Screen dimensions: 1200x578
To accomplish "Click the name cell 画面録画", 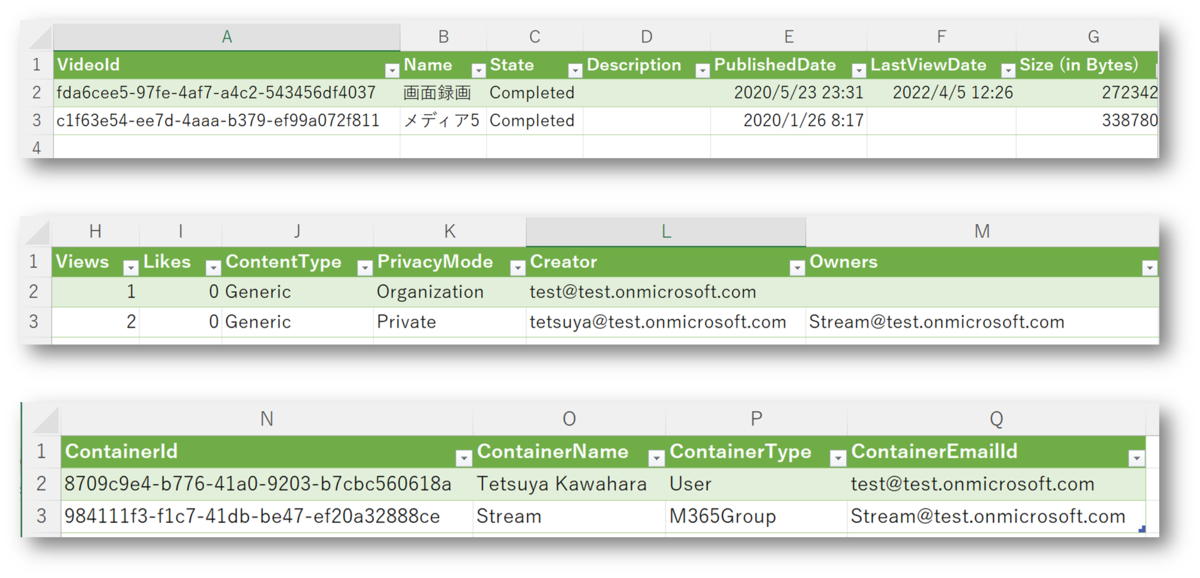I will click(443, 93).
